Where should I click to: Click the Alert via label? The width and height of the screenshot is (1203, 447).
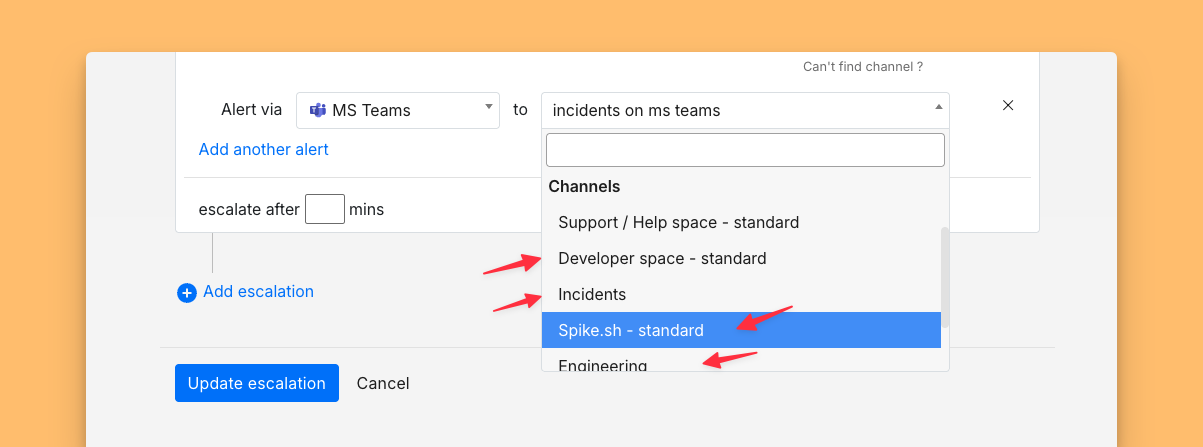(252, 110)
